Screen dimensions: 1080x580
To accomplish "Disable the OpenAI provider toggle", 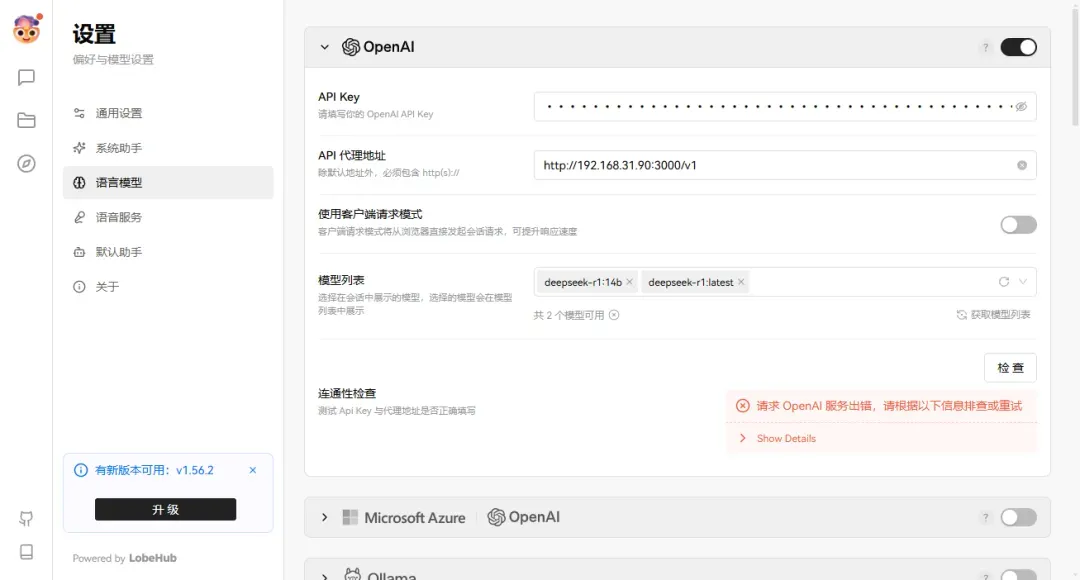I will click(x=1018, y=46).
